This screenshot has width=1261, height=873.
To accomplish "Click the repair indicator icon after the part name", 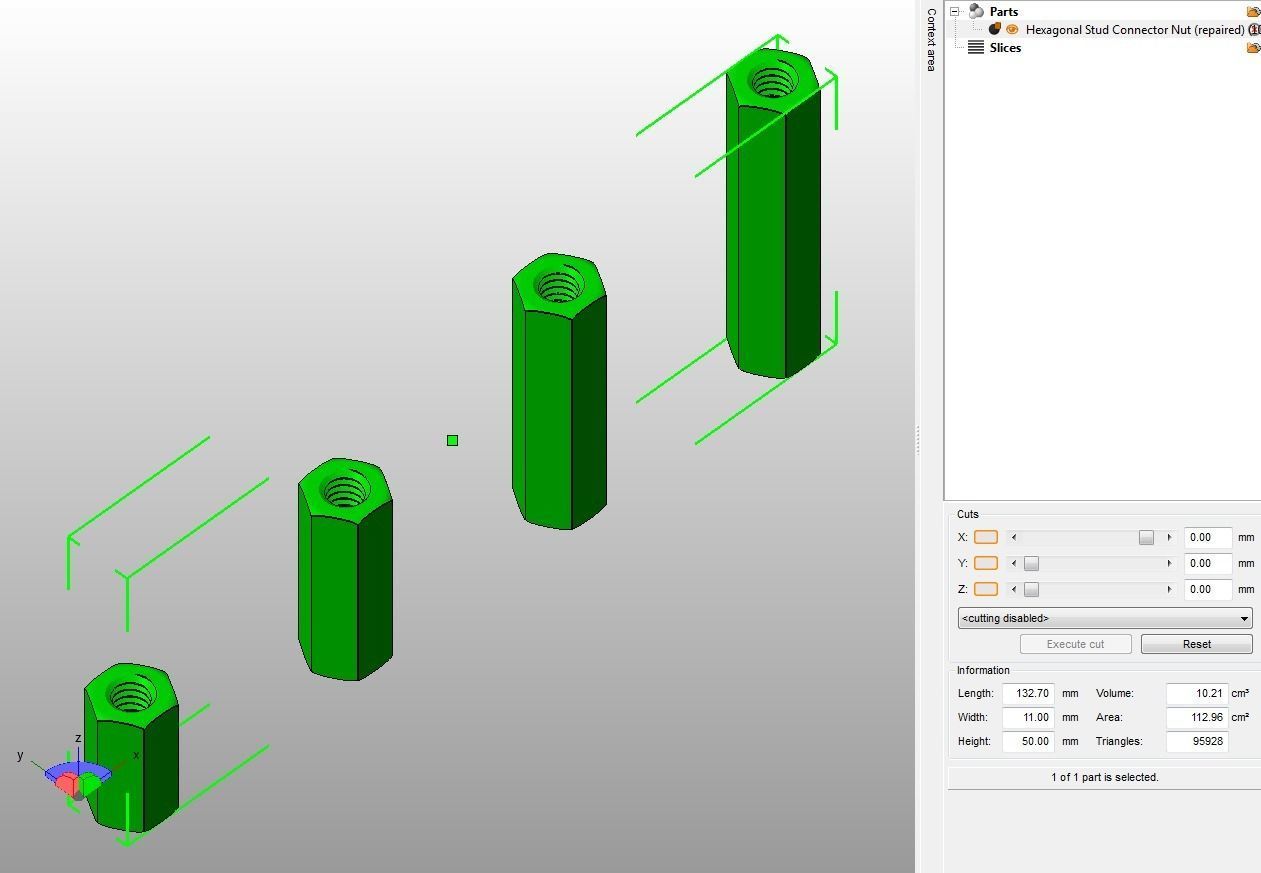I will 1254,29.
